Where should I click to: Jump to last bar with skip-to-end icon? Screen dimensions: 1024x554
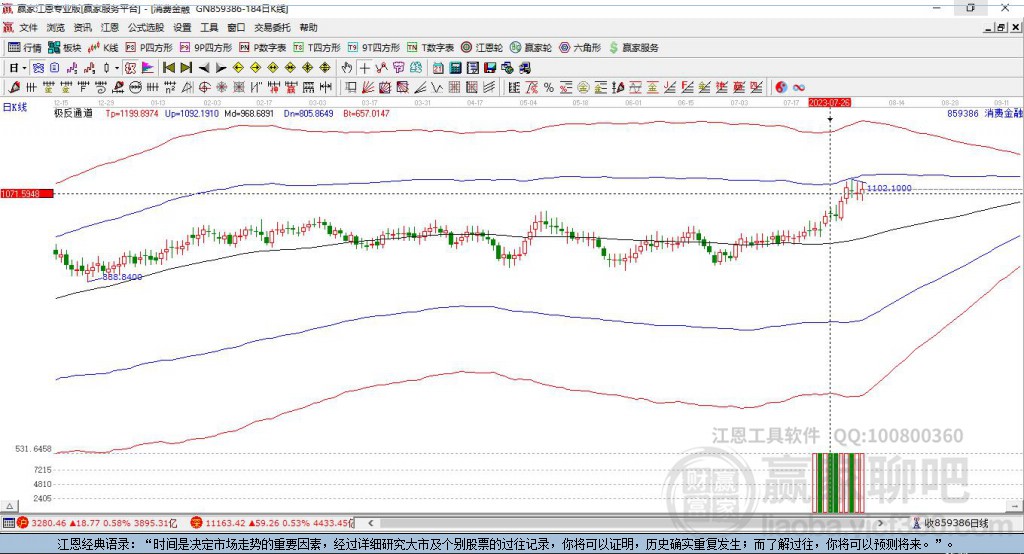point(186,68)
